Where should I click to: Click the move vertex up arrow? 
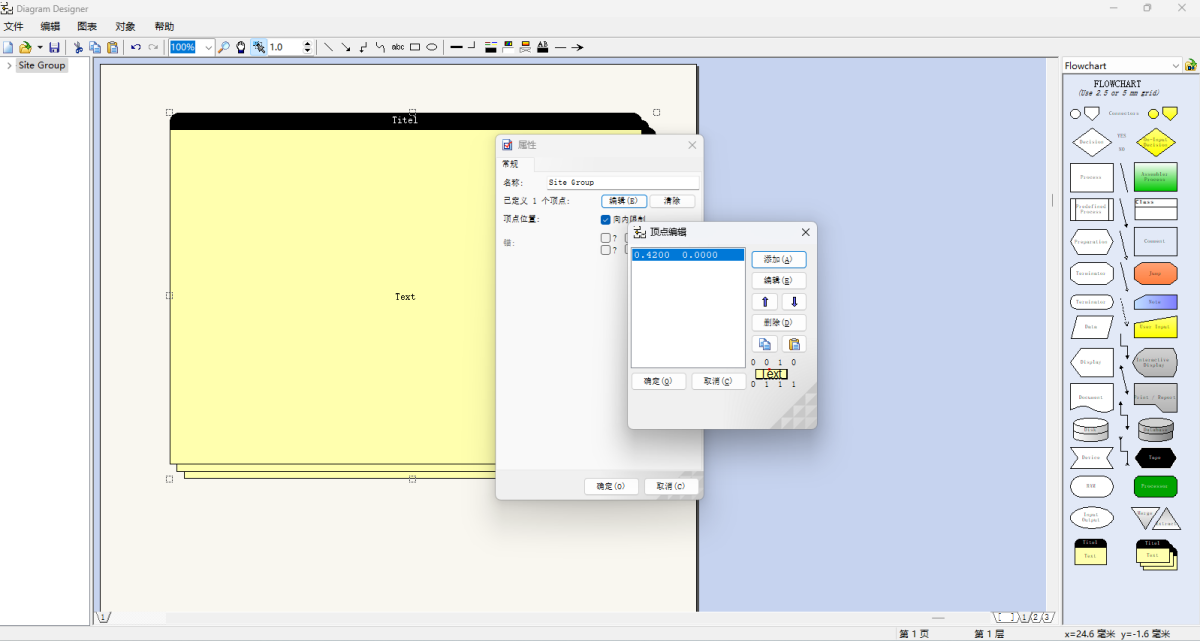[x=765, y=302]
